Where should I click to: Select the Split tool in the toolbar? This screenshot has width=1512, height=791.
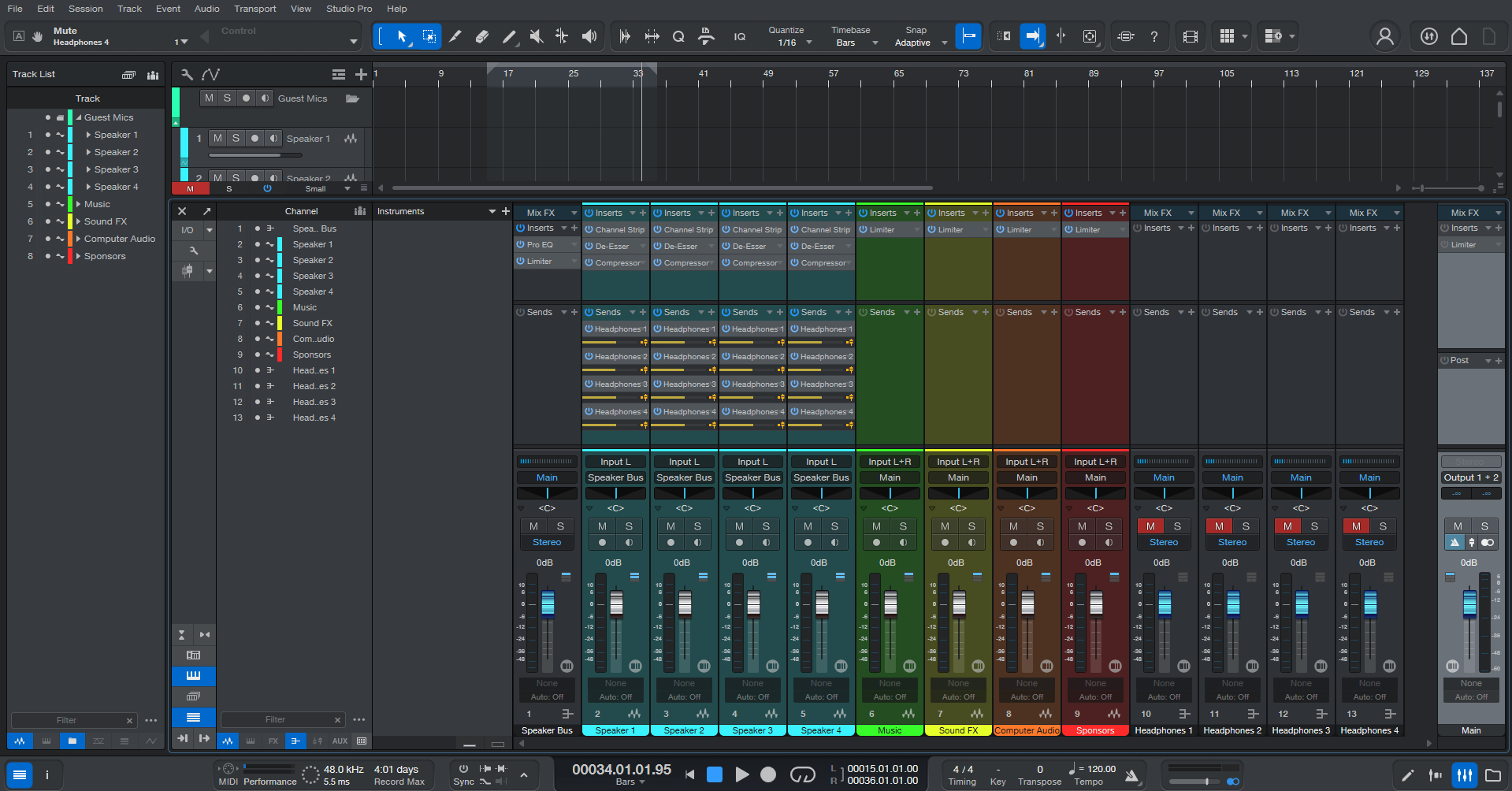[455, 36]
